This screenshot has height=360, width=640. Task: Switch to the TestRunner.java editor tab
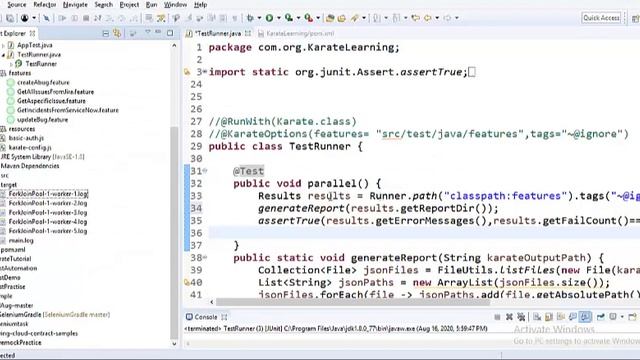pyautogui.click(x=218, y=33)
